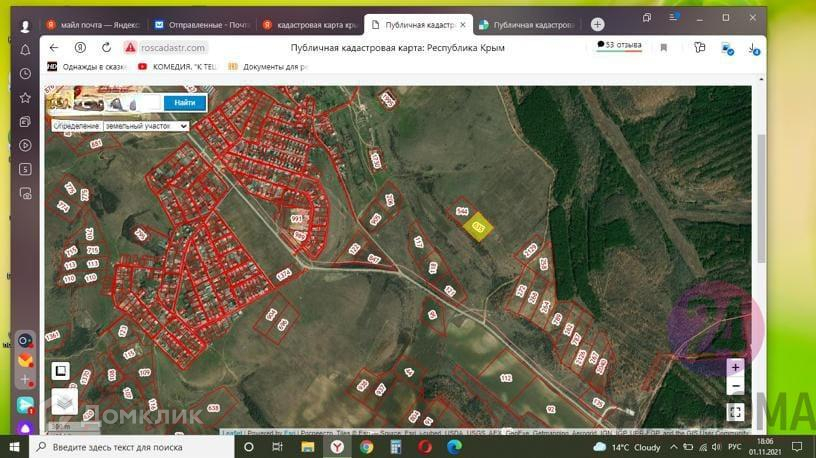
Task: Open the messenger icon in sidebar
Action: click(25, 404)
